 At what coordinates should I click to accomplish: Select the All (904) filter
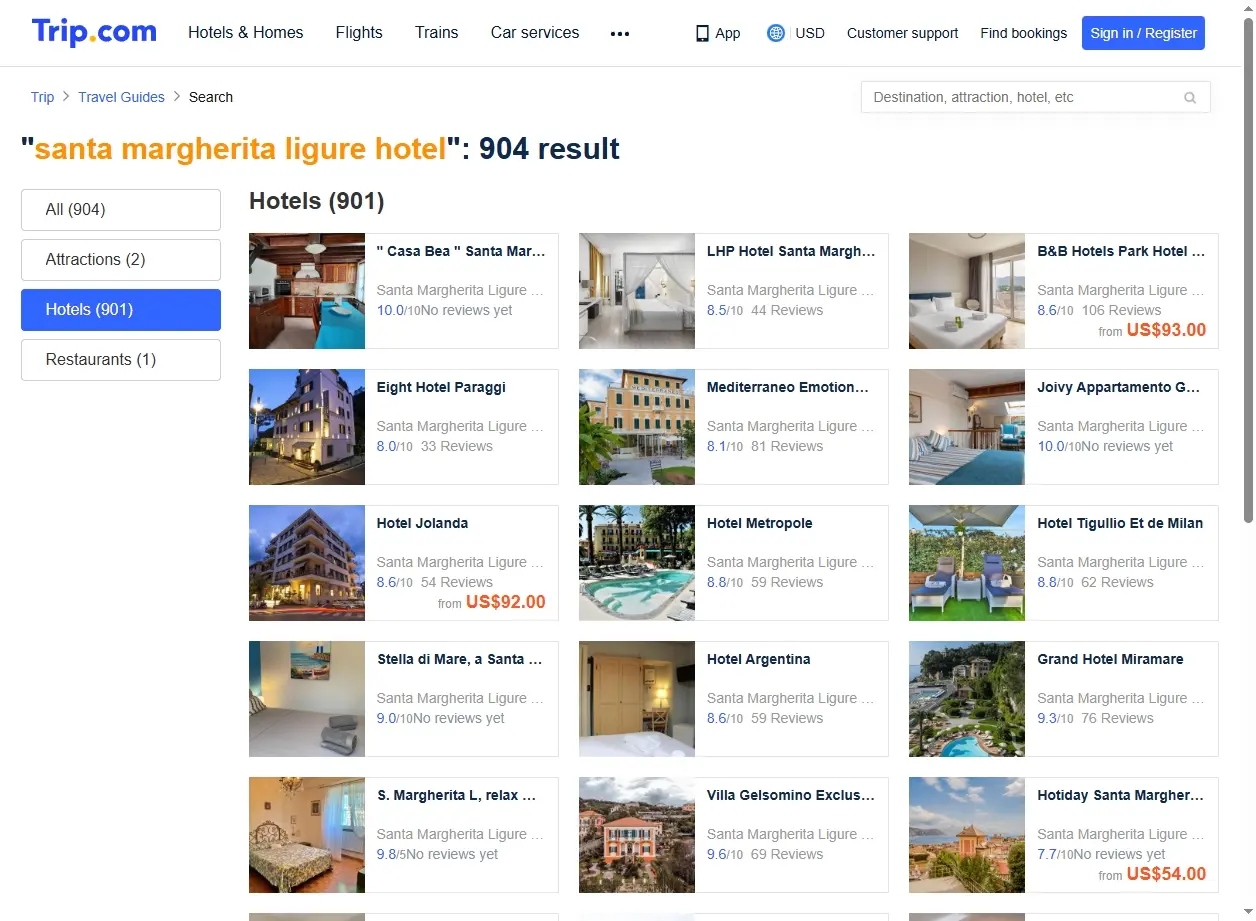pyautogui.click(x=121, y=210)
